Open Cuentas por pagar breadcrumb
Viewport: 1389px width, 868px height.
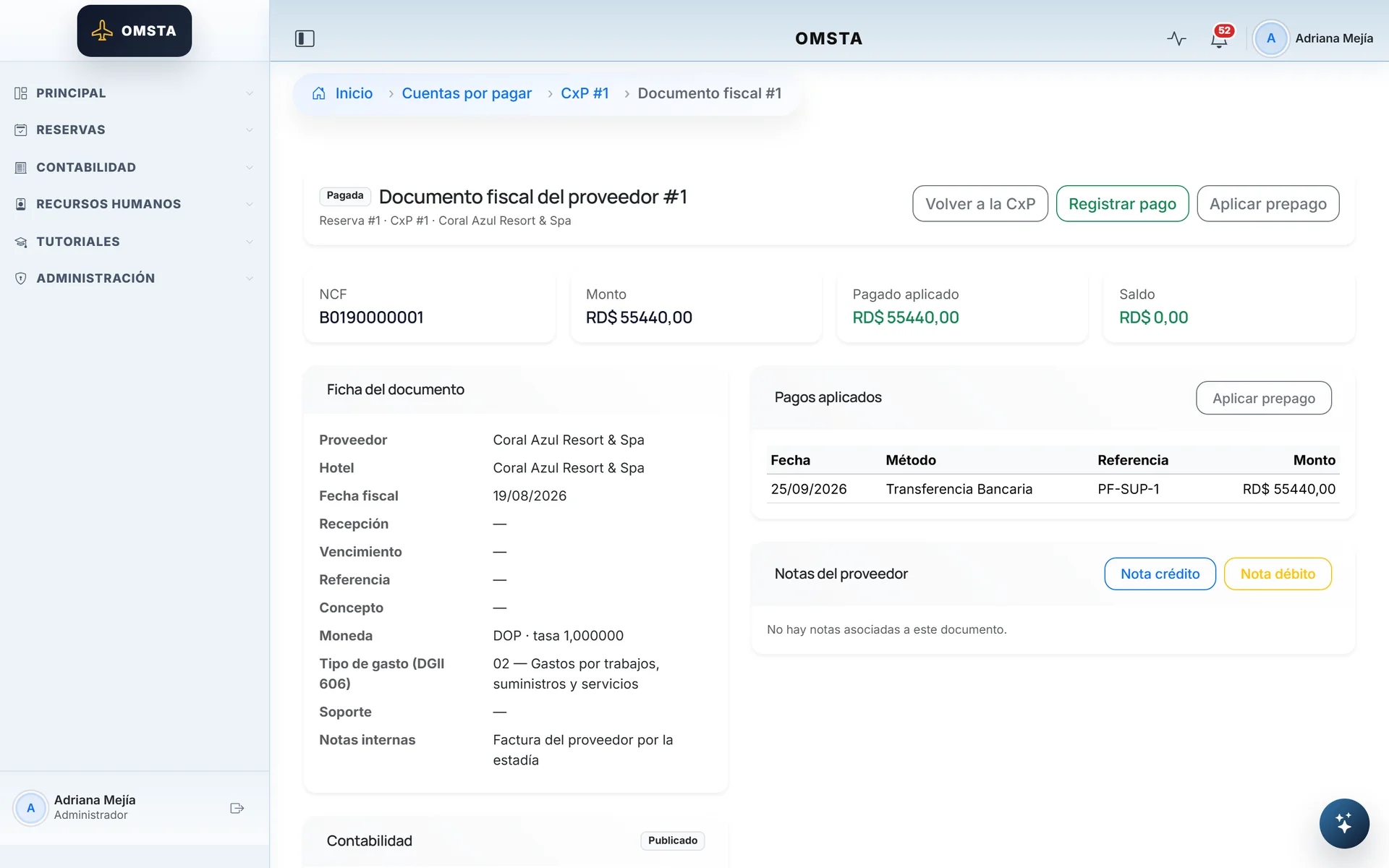pos(467,93)
